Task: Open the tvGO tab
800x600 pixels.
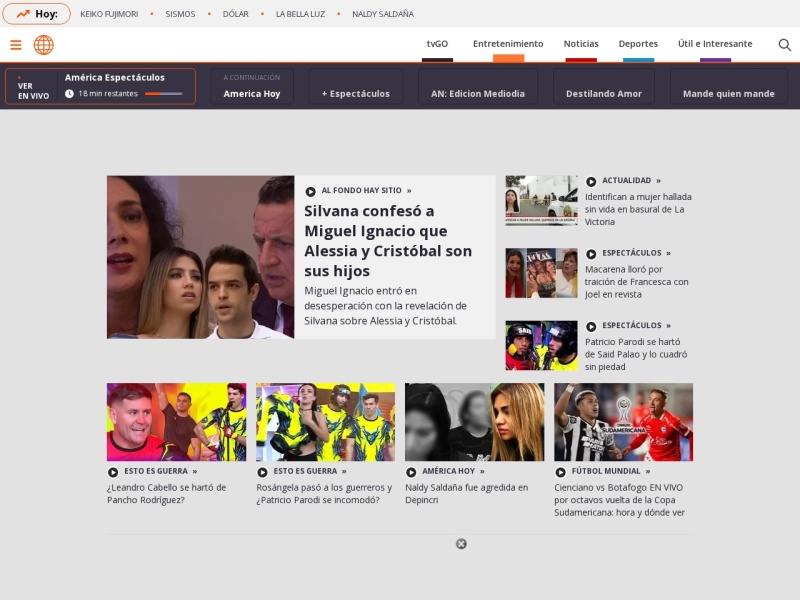Action: 437,44
